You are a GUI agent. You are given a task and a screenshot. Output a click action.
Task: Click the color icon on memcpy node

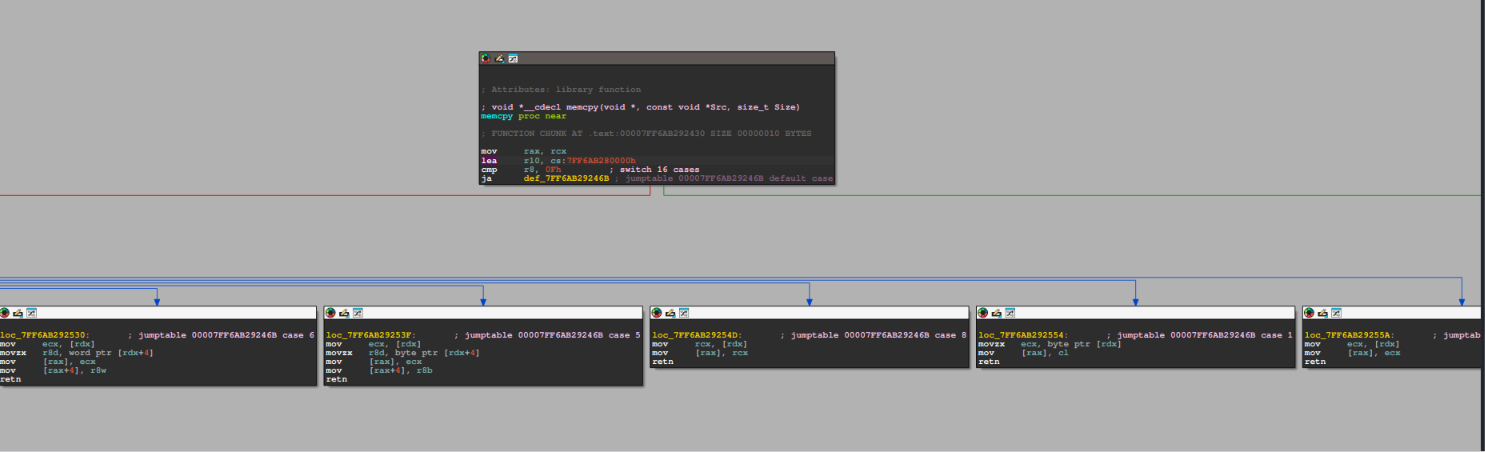[x=486, y=59]
